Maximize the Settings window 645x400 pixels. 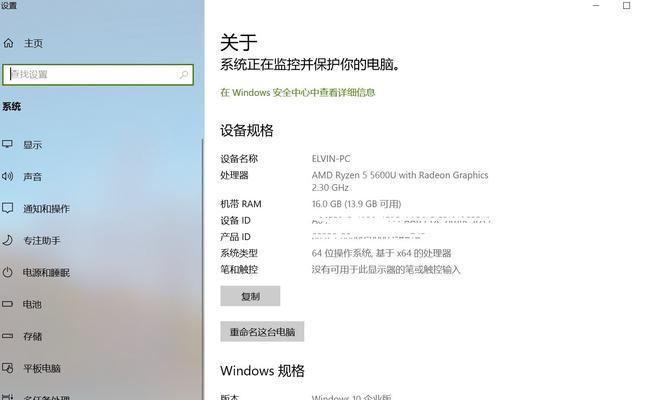626,5
